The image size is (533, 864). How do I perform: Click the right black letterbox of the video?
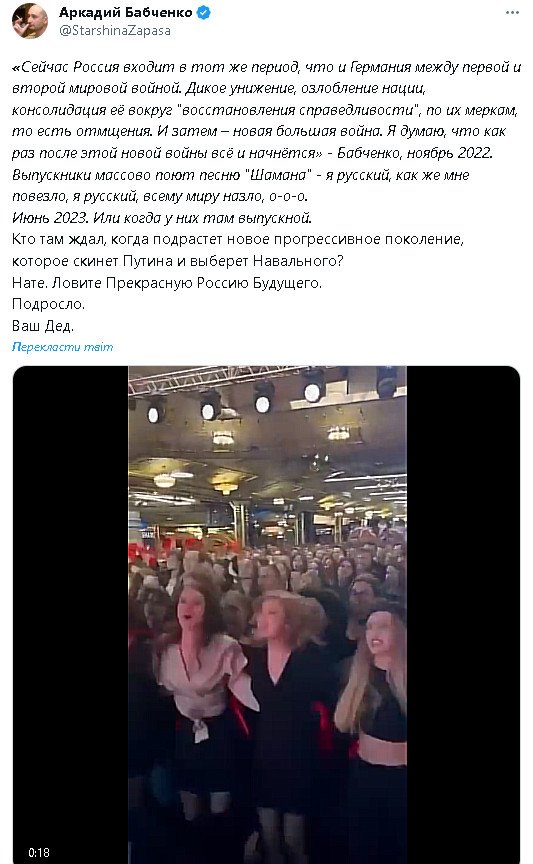tap(464, 614)
